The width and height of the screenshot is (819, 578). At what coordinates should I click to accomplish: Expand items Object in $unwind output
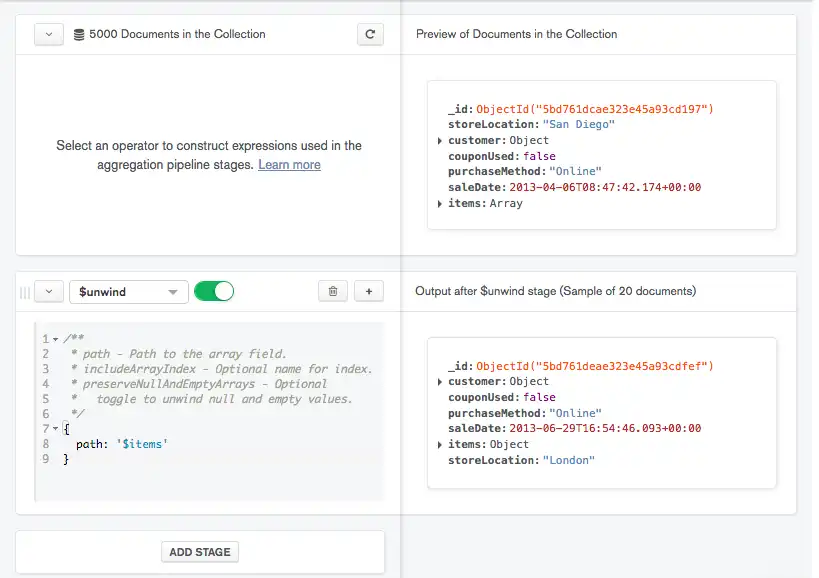(x=441, y=445)
